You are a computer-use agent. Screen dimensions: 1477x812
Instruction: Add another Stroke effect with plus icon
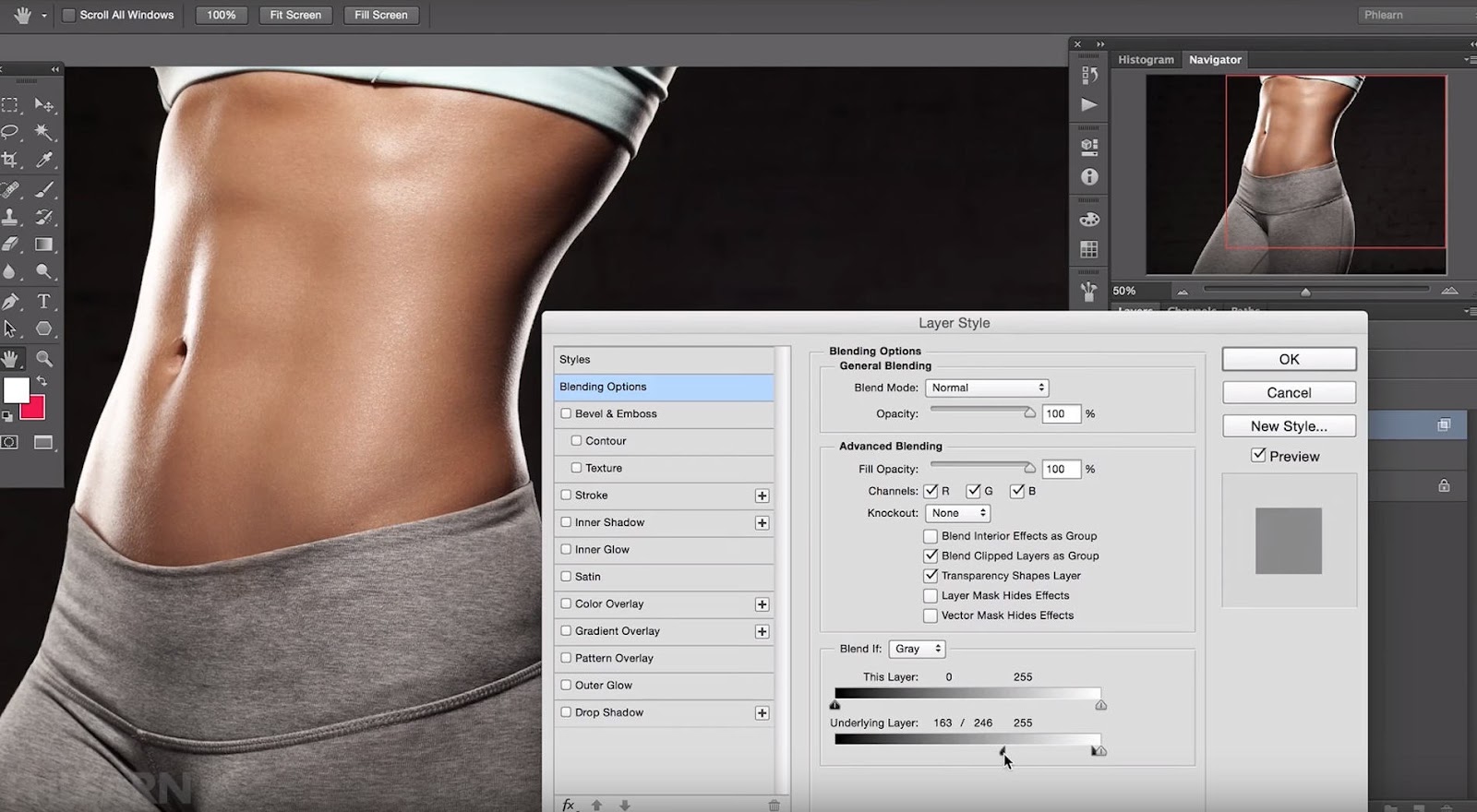[762, 496]
